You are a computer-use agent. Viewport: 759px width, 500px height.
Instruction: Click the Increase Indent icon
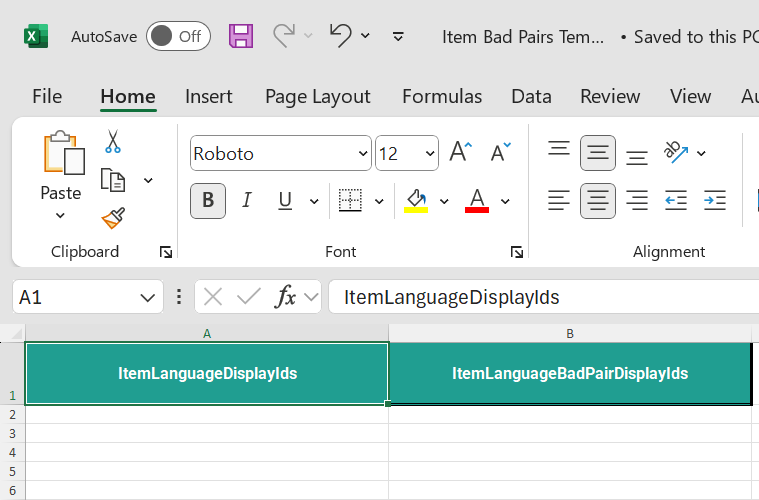click(714, 201)
